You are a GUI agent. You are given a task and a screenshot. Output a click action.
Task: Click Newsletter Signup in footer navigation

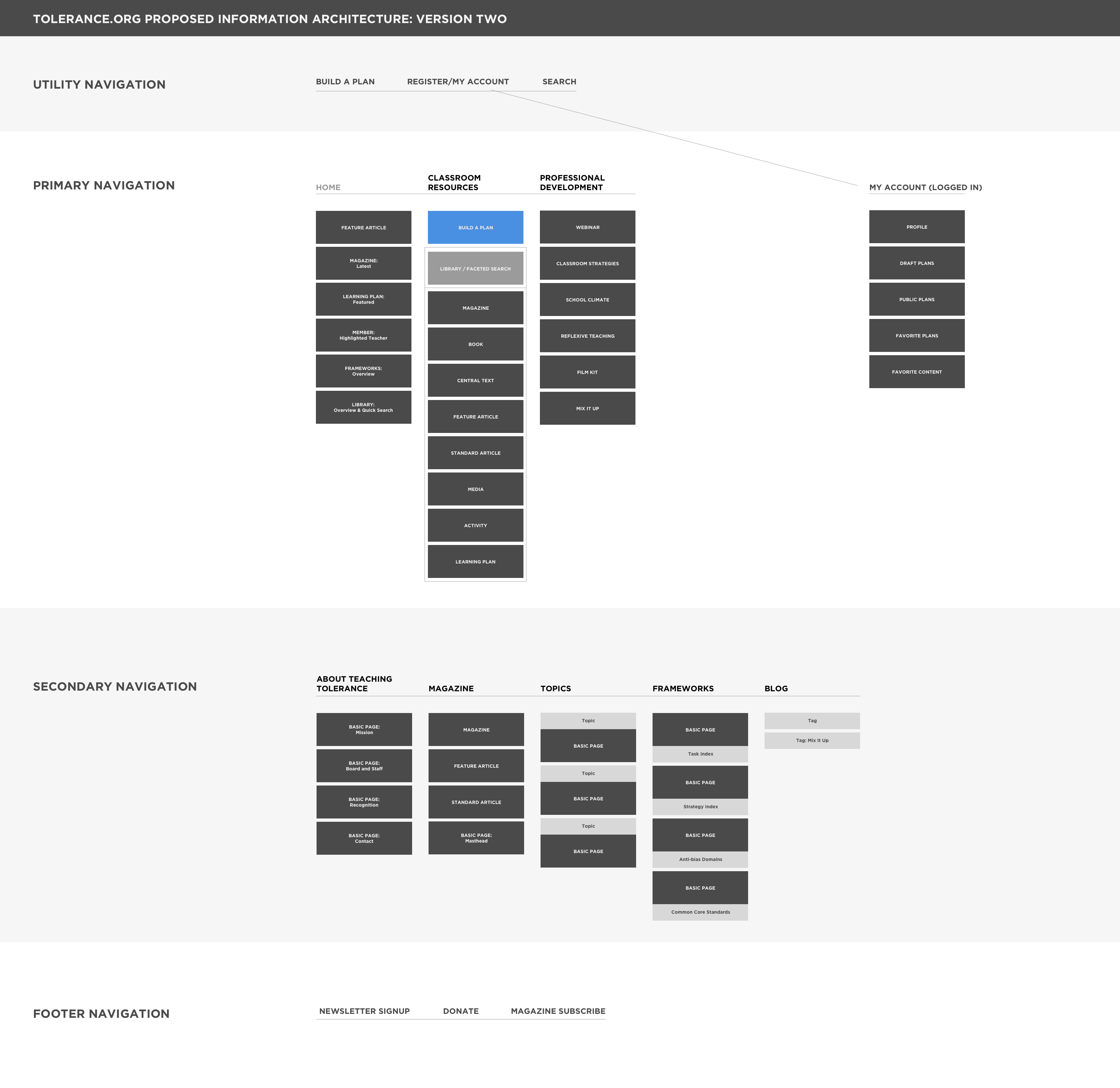click(x=364, y=1011)
